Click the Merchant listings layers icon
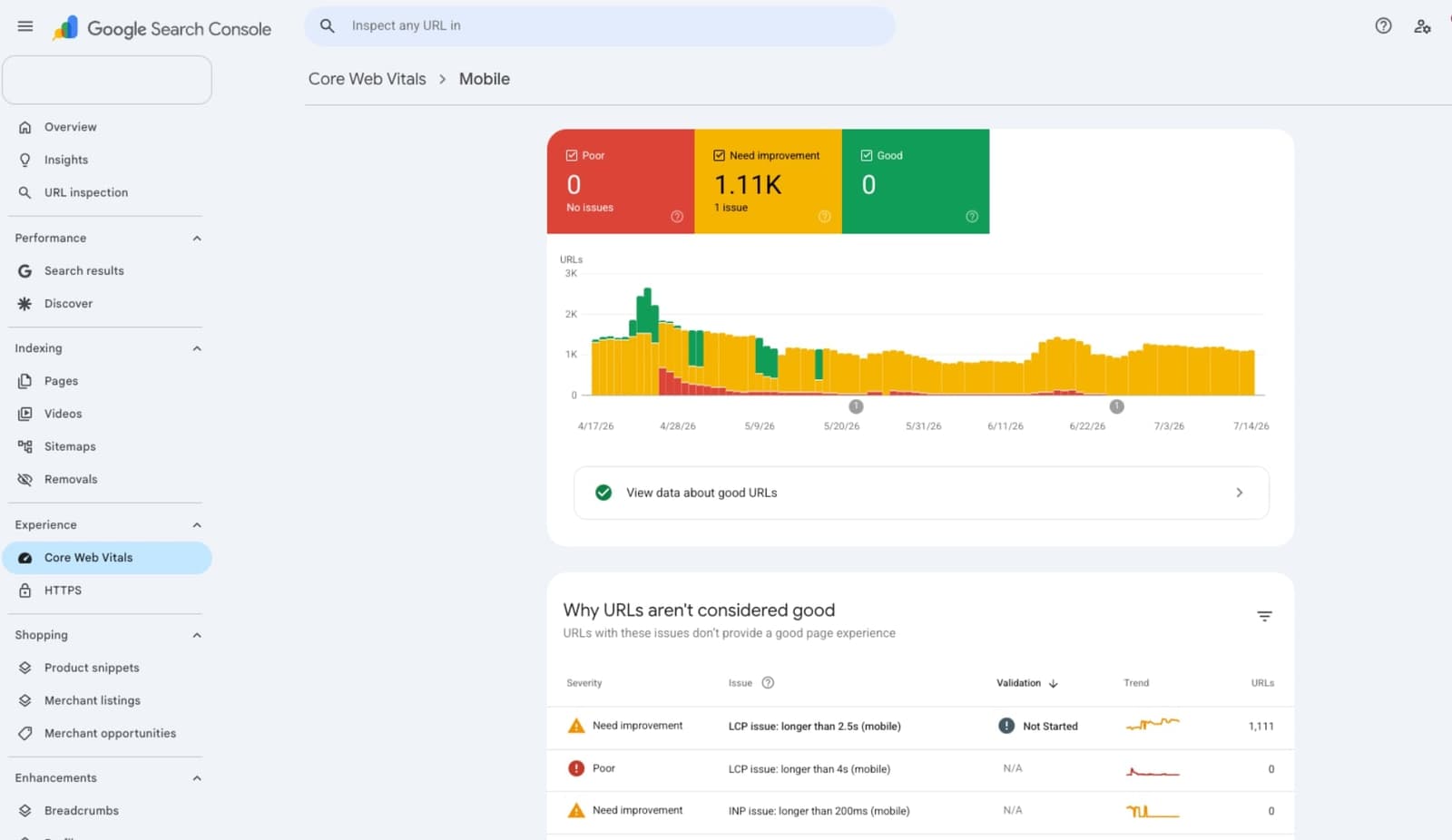 [x=25, y=700]
